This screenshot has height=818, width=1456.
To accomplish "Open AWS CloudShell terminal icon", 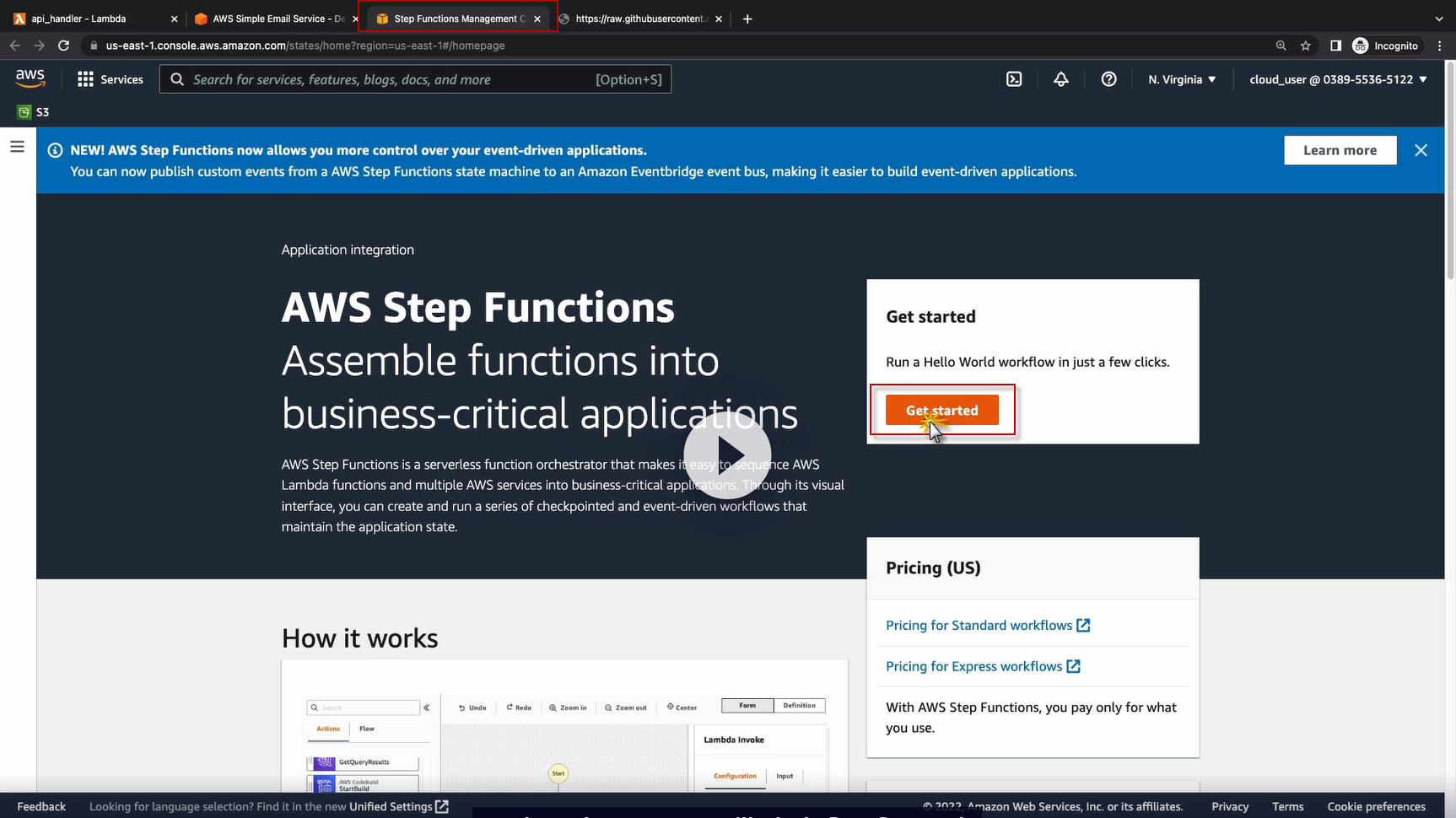I will point(1014,79).
